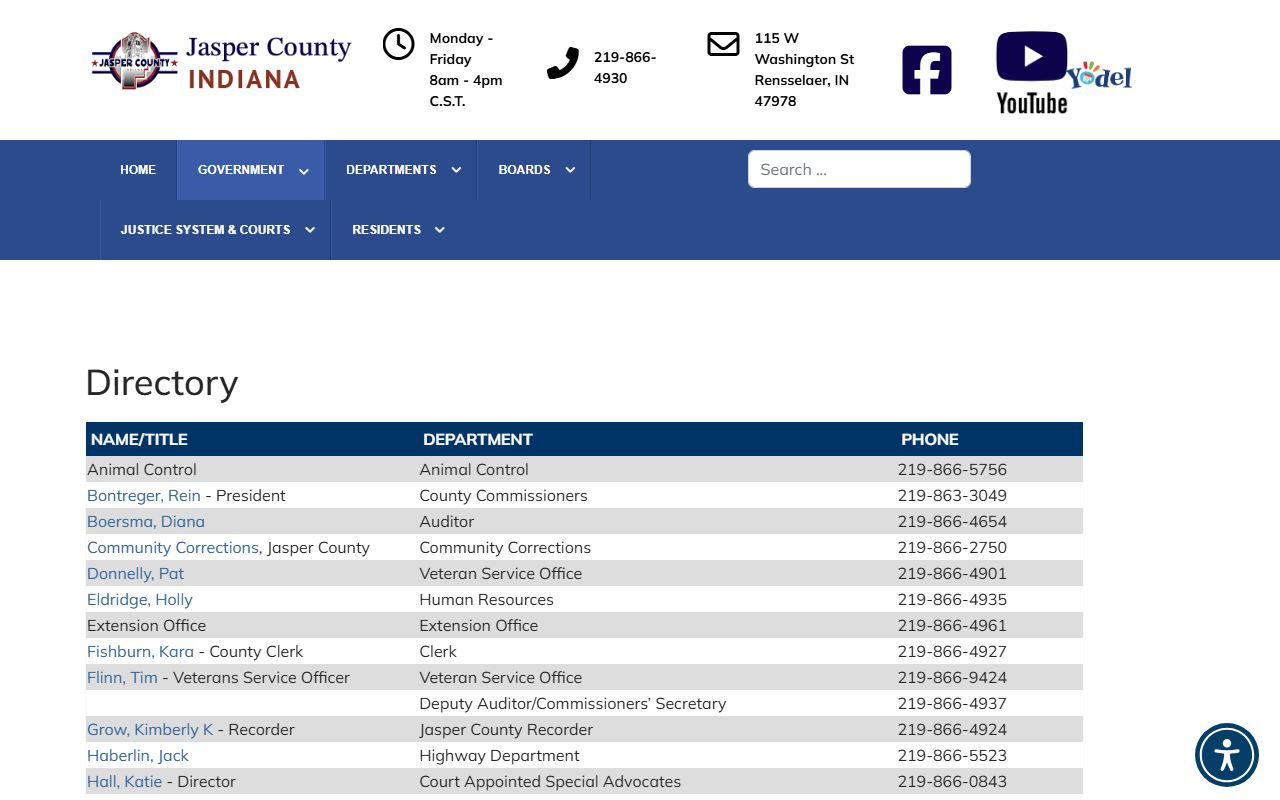1280x800 pixels.
Task: Open the Boards menu
Action: (524, 170)
